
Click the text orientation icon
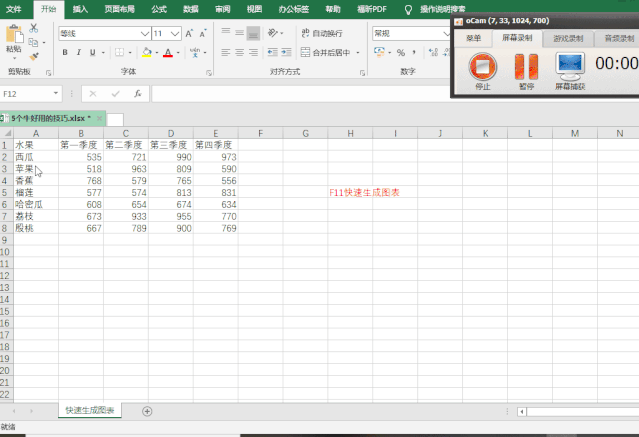pyautogui.click(x=273, y=33)
